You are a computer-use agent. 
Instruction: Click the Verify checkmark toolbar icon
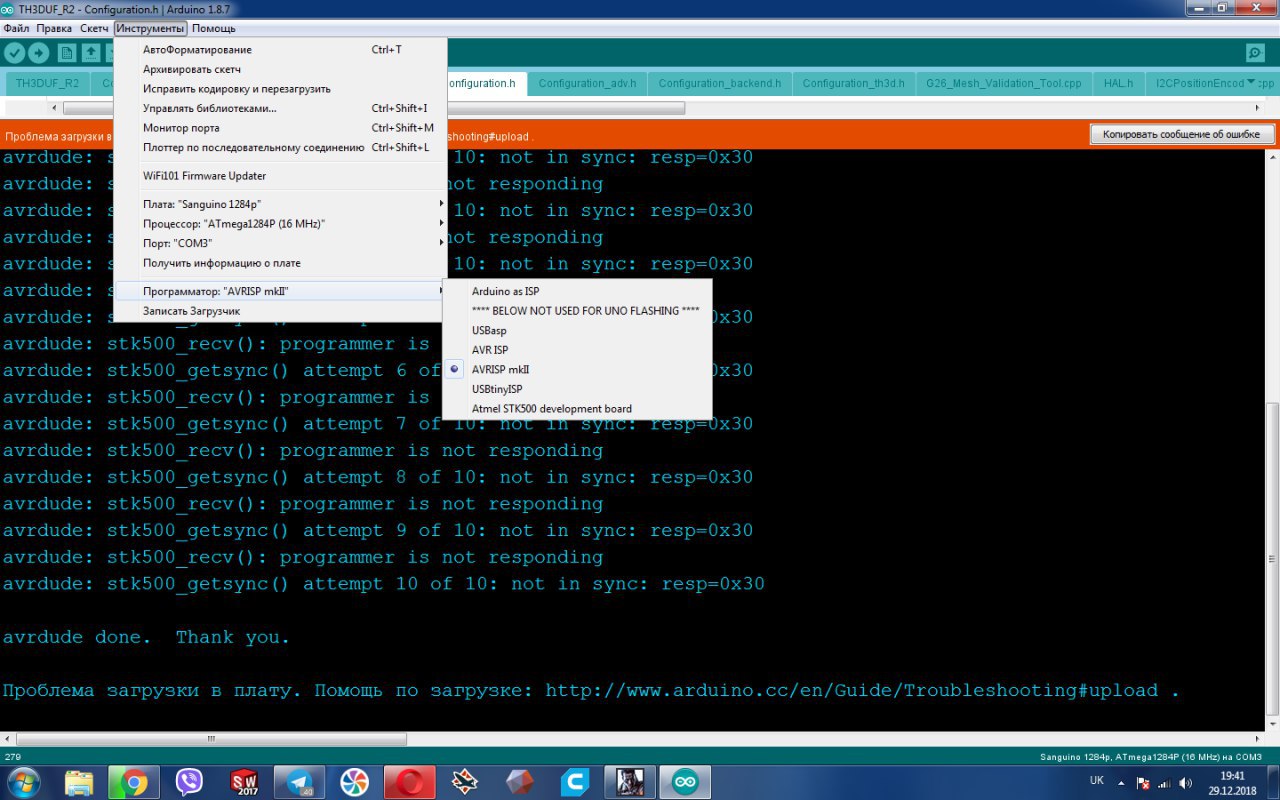tap(14, 53)
